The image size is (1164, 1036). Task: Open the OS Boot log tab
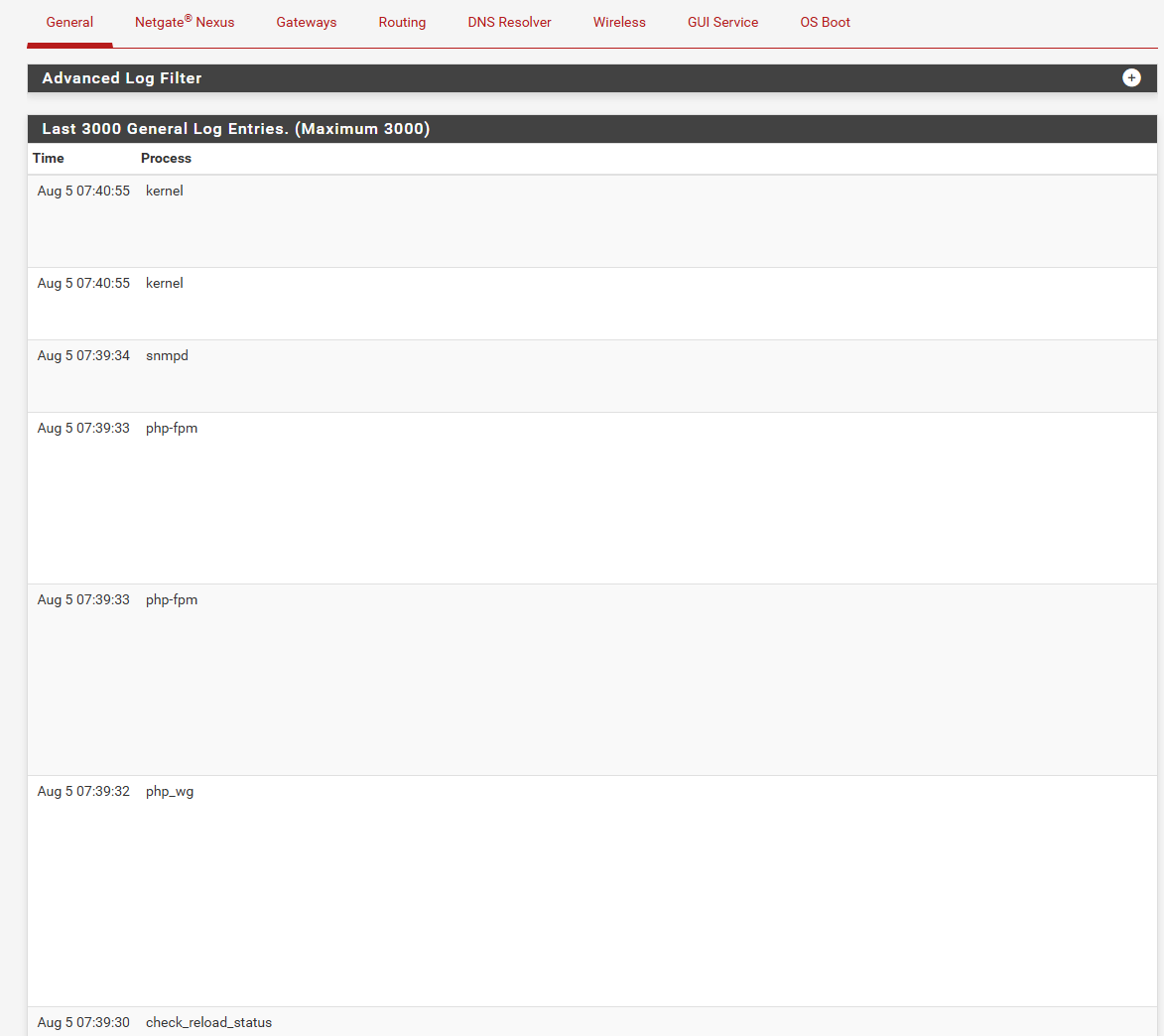825,22
